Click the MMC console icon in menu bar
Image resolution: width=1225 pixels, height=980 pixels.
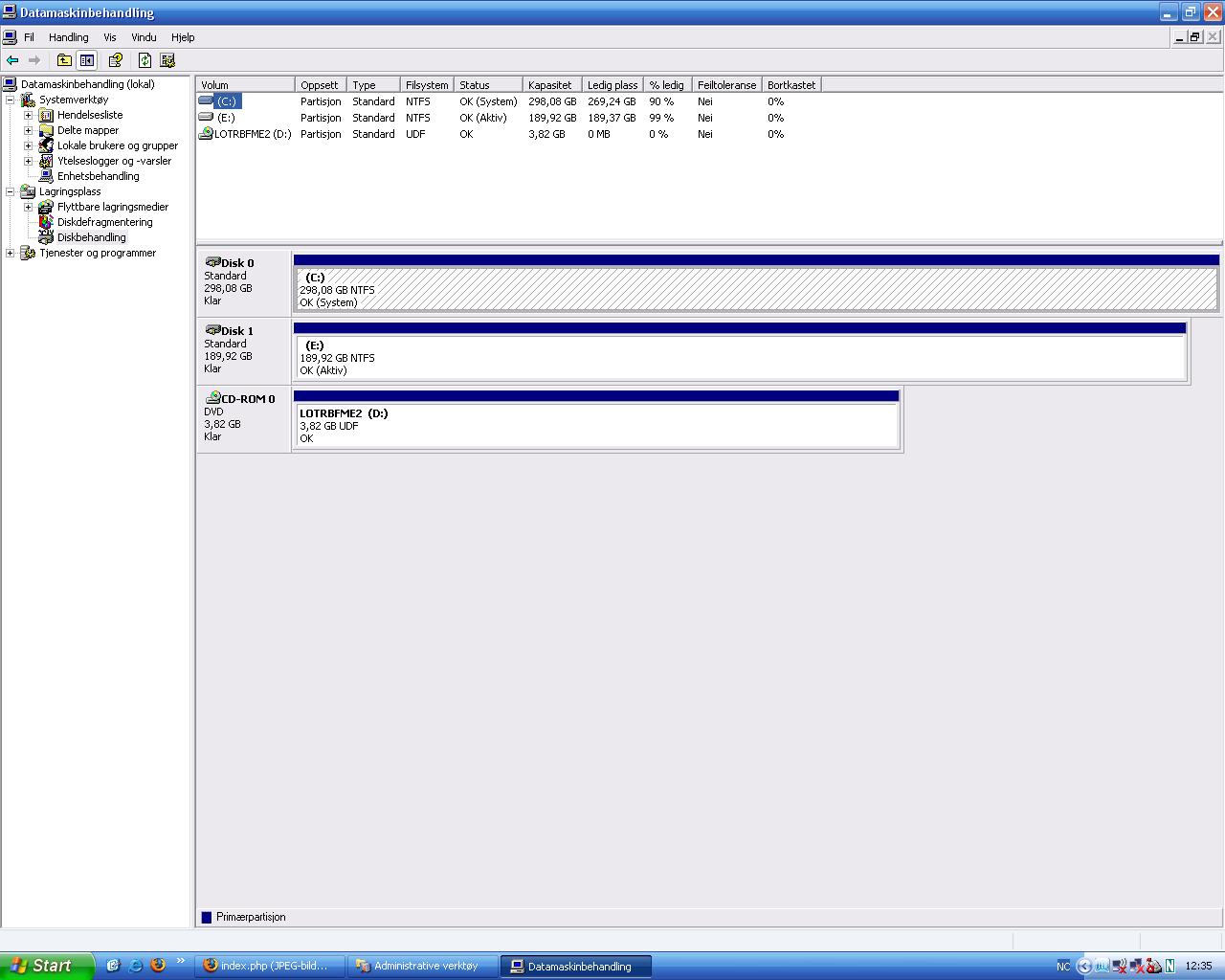[10, 37]
